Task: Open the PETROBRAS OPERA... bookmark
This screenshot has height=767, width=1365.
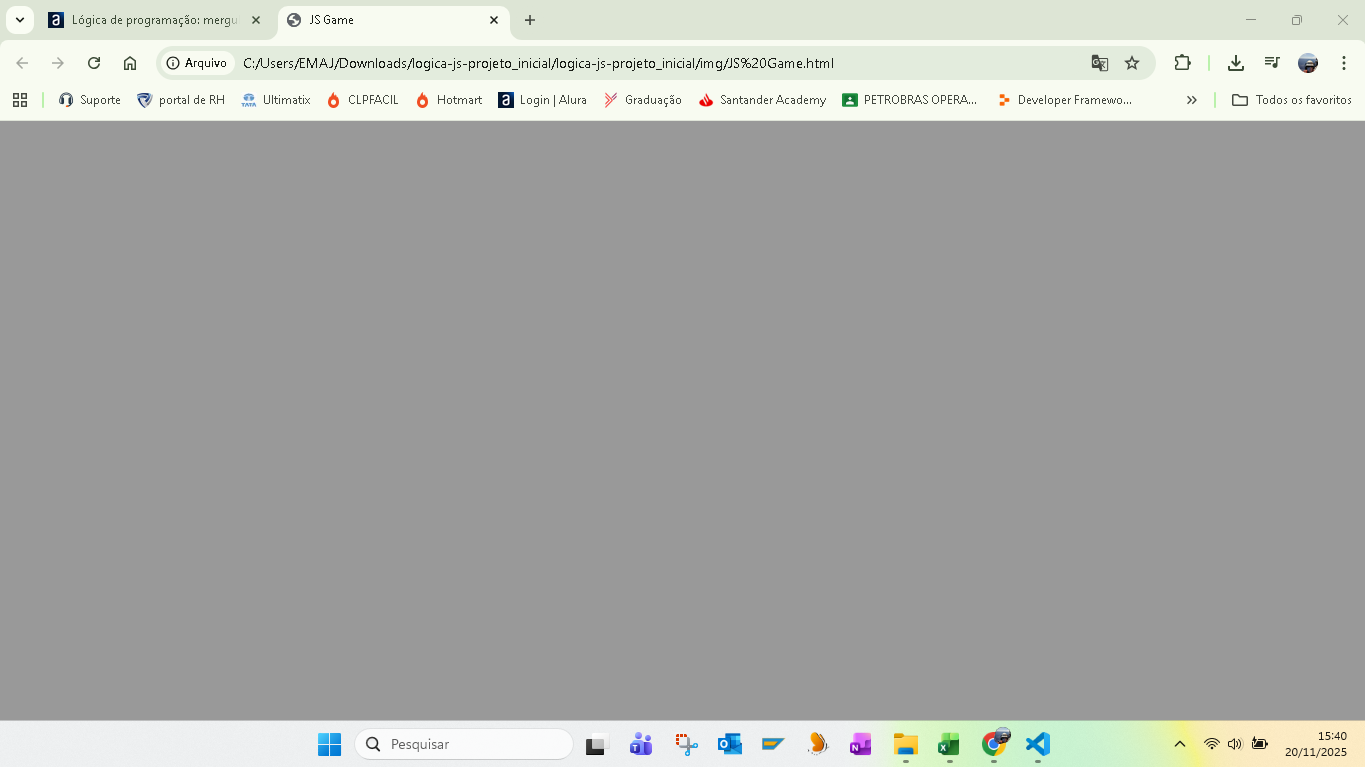Action: [910, 100]
